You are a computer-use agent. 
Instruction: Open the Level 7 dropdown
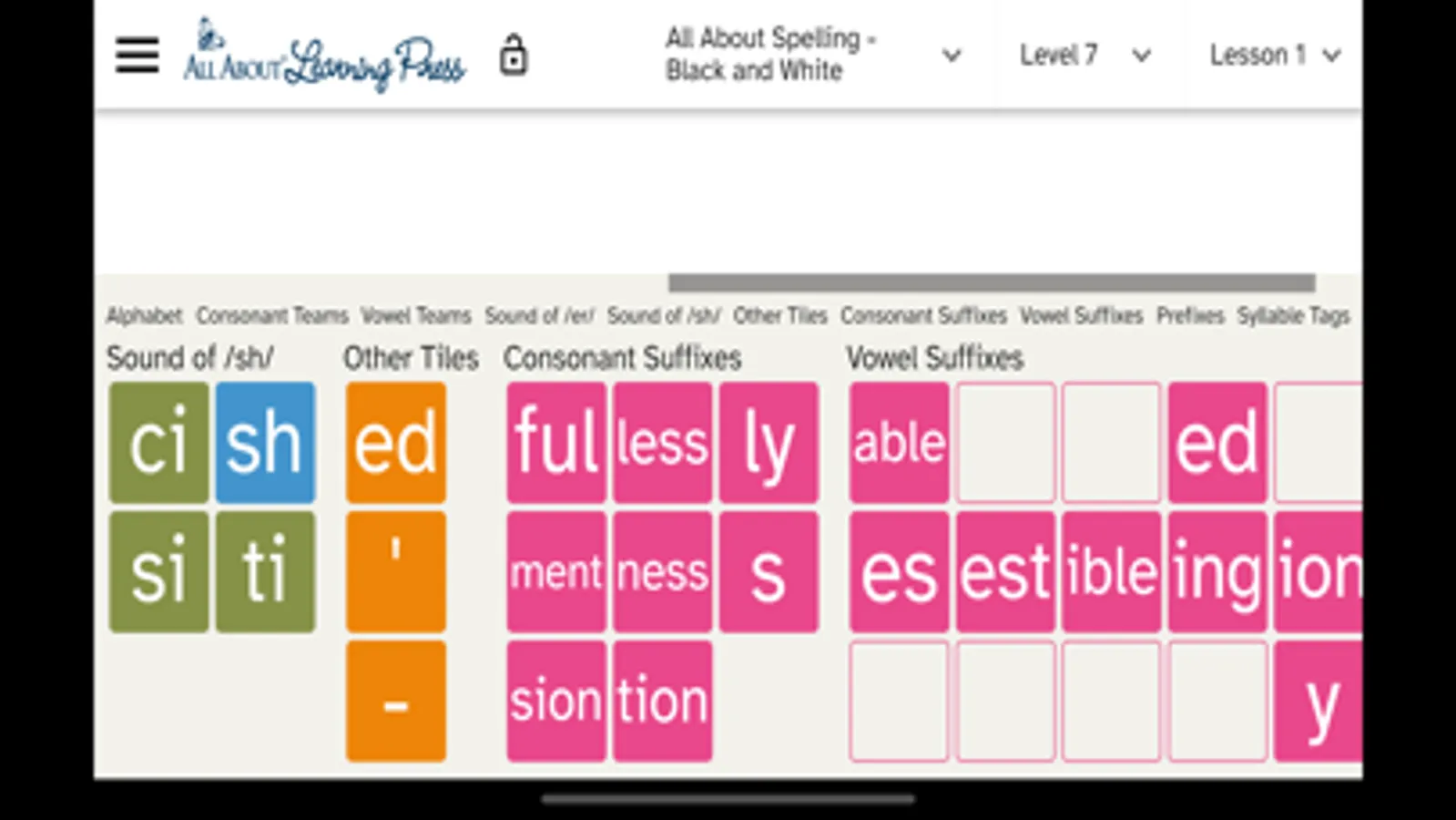coord(1084,56)
